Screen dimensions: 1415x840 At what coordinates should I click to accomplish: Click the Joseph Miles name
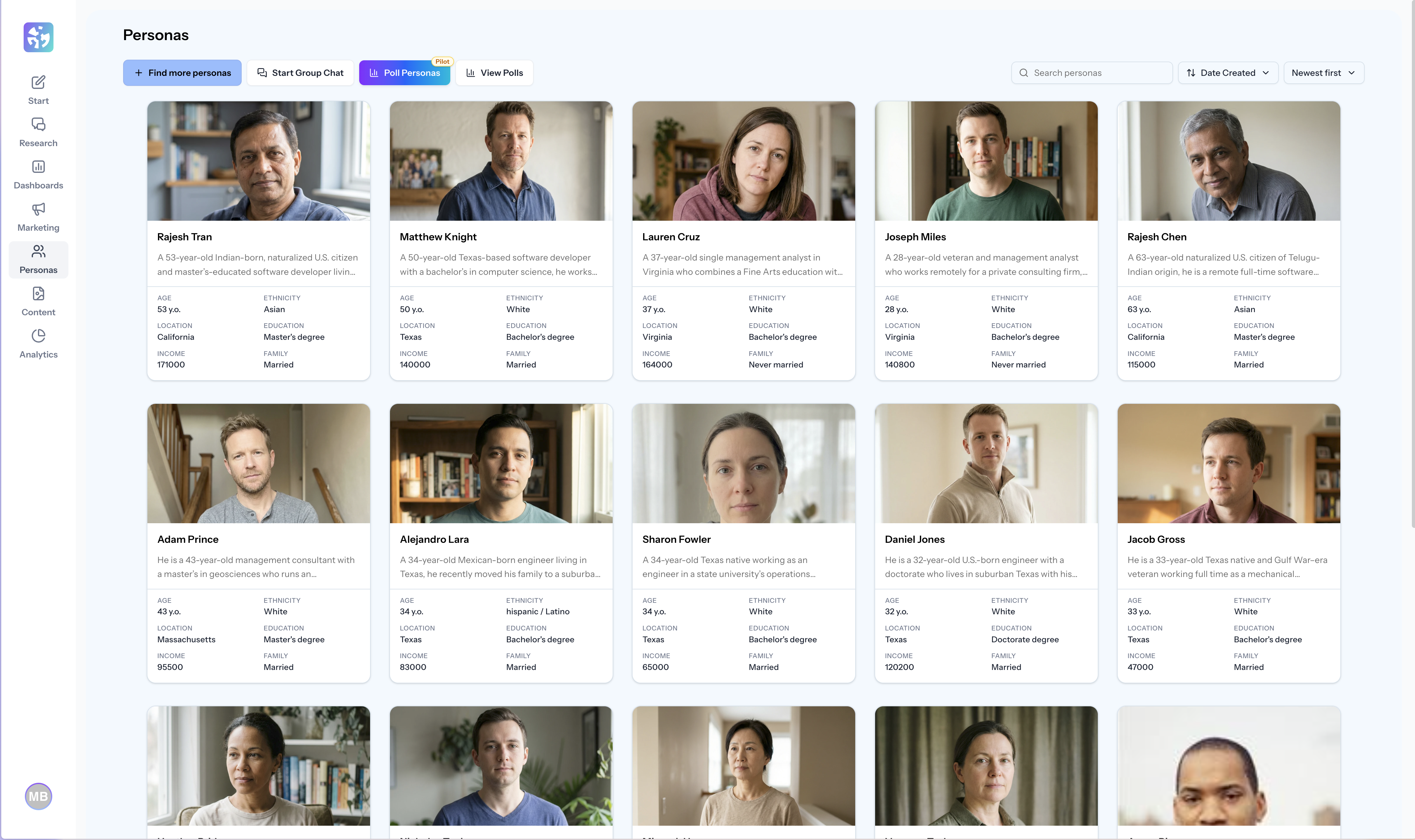pyautogui.click(x=915, y=237)
